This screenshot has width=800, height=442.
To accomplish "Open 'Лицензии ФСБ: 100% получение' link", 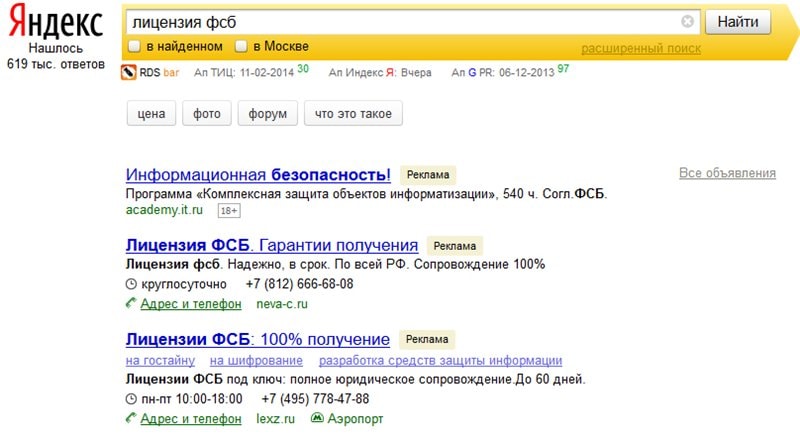I will (258, 339).
